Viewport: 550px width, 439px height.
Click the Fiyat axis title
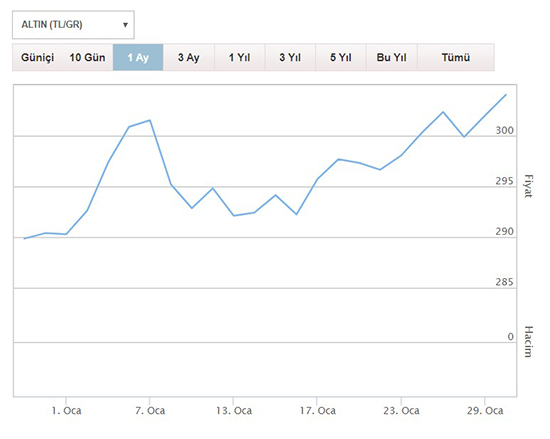528,186
